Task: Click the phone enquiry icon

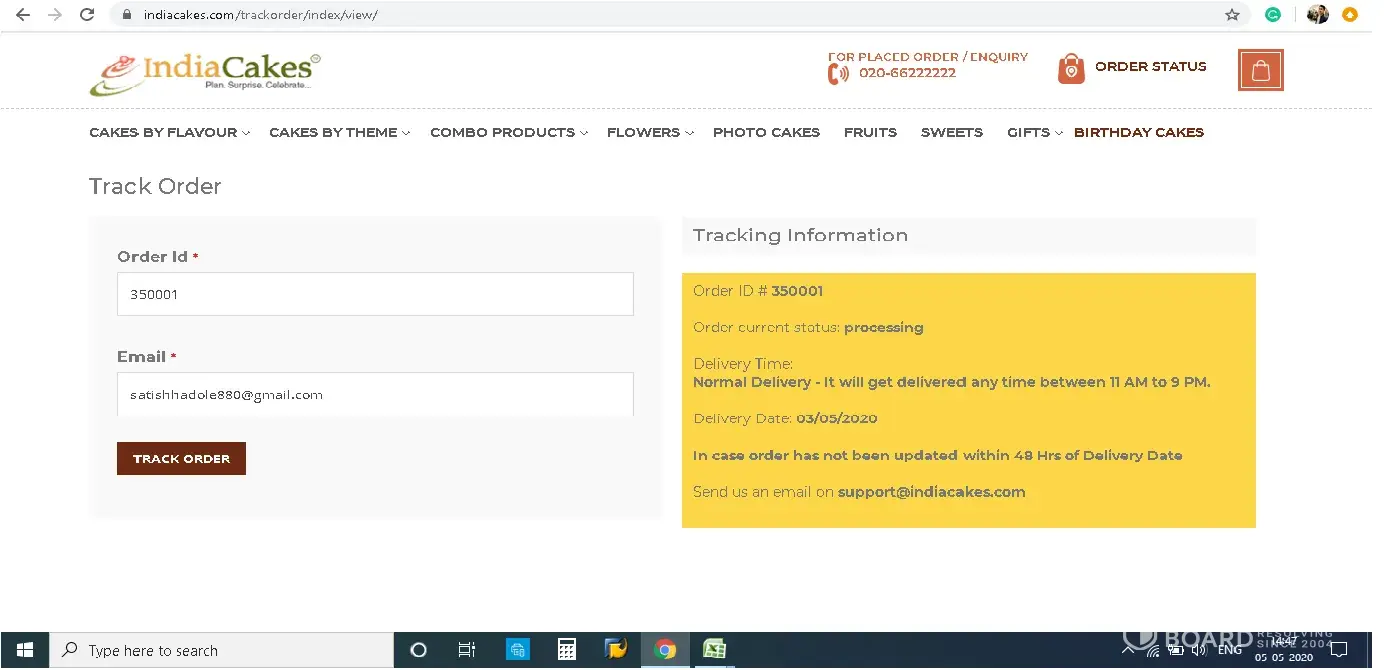Action: [837, 73]
